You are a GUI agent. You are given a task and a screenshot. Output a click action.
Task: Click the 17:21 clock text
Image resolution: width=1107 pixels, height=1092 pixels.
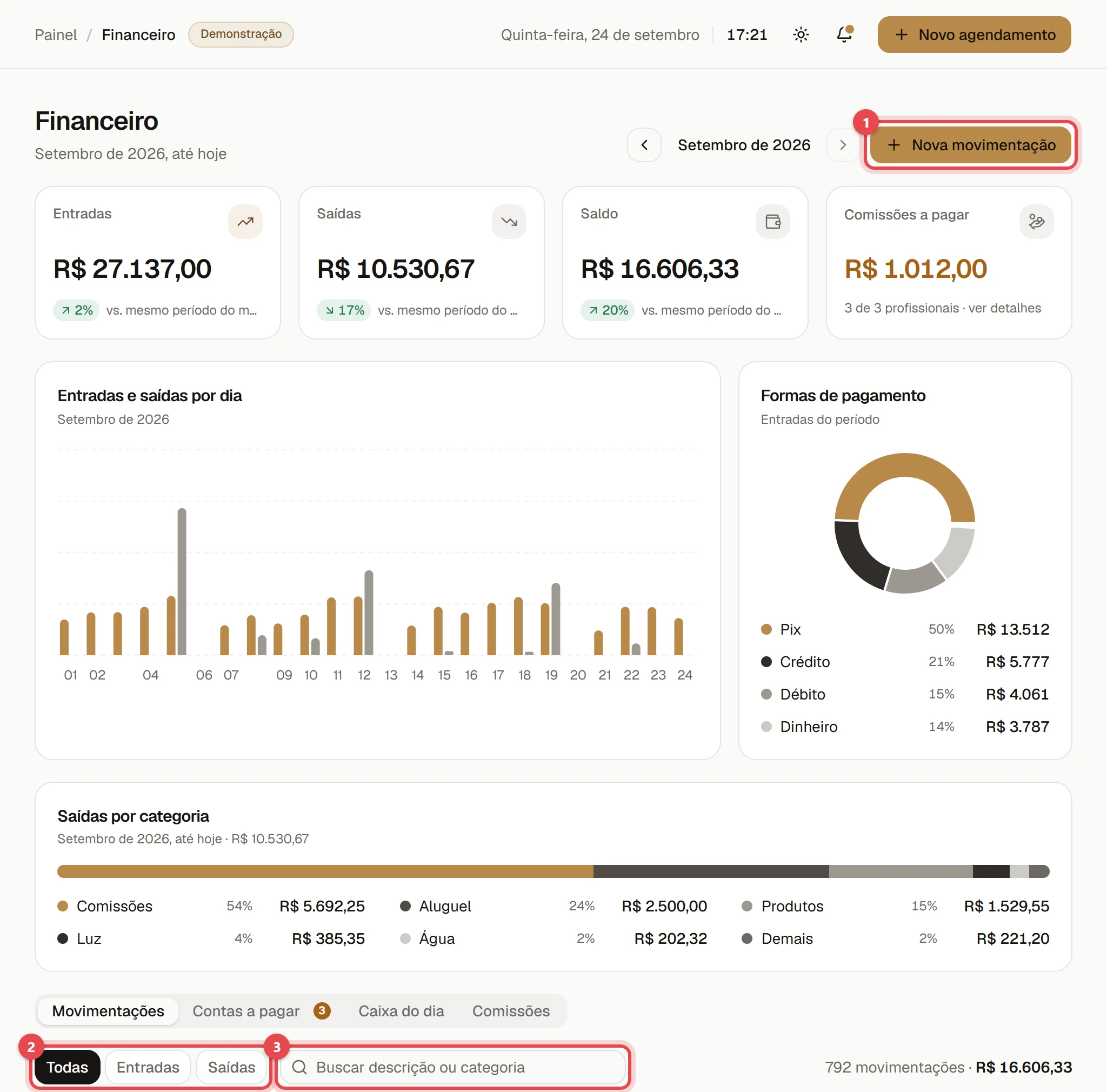(x=746, y=35)
